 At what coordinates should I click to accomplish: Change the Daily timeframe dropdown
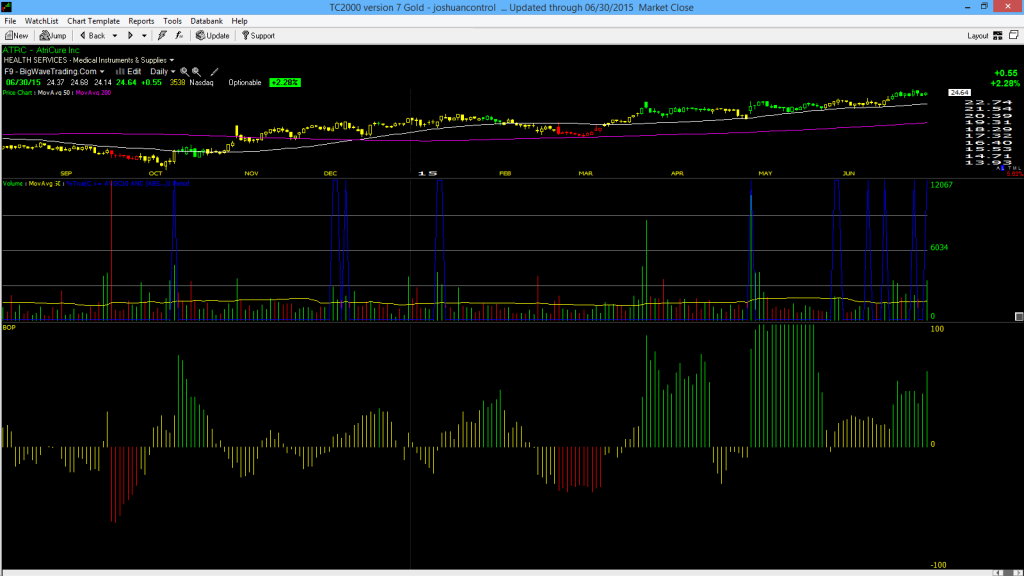coord(163,72)
